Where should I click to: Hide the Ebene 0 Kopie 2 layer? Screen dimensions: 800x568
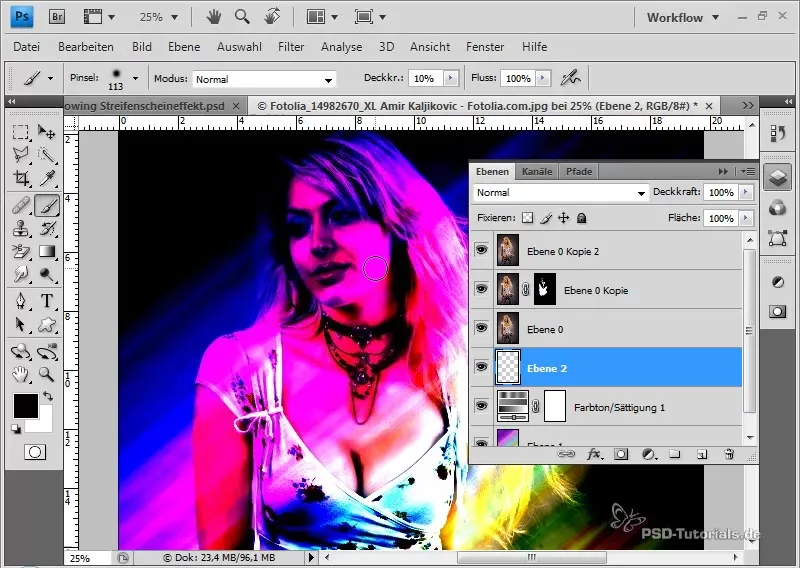pyautogui.click(x=481, y=250)
